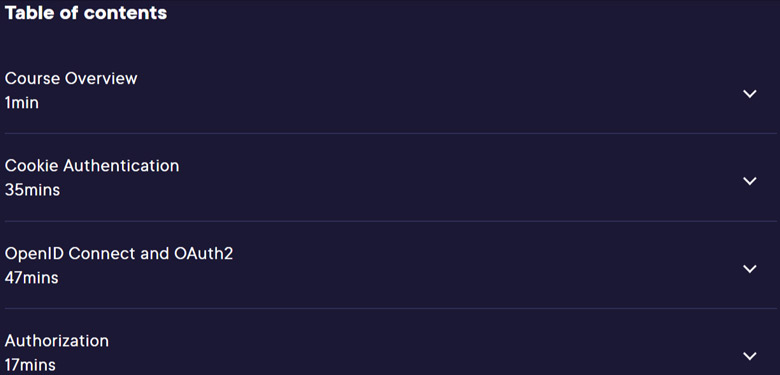Click the 35mins duration label
The height and width of the screenshot is (375, 780).
pos(32,190)
